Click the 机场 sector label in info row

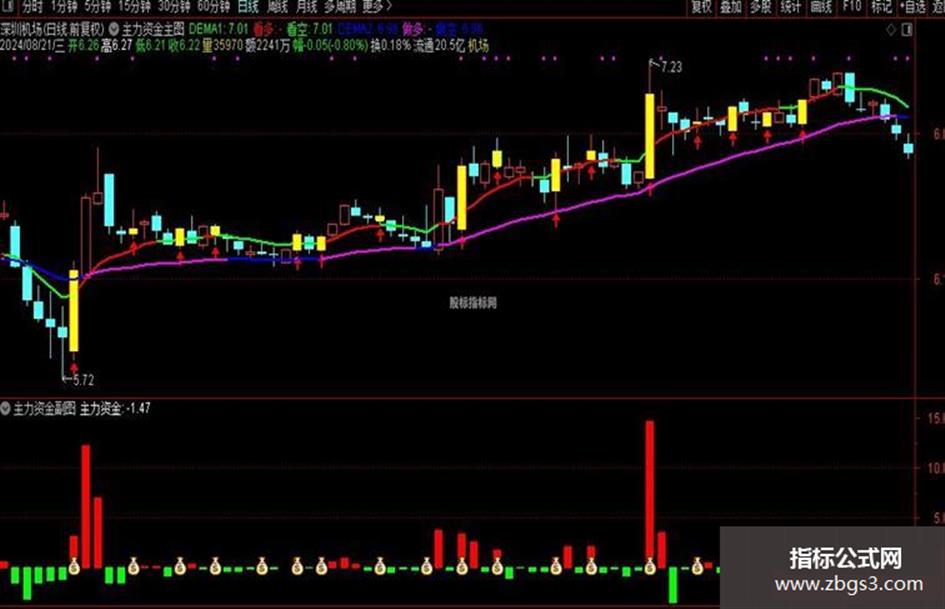479,46
